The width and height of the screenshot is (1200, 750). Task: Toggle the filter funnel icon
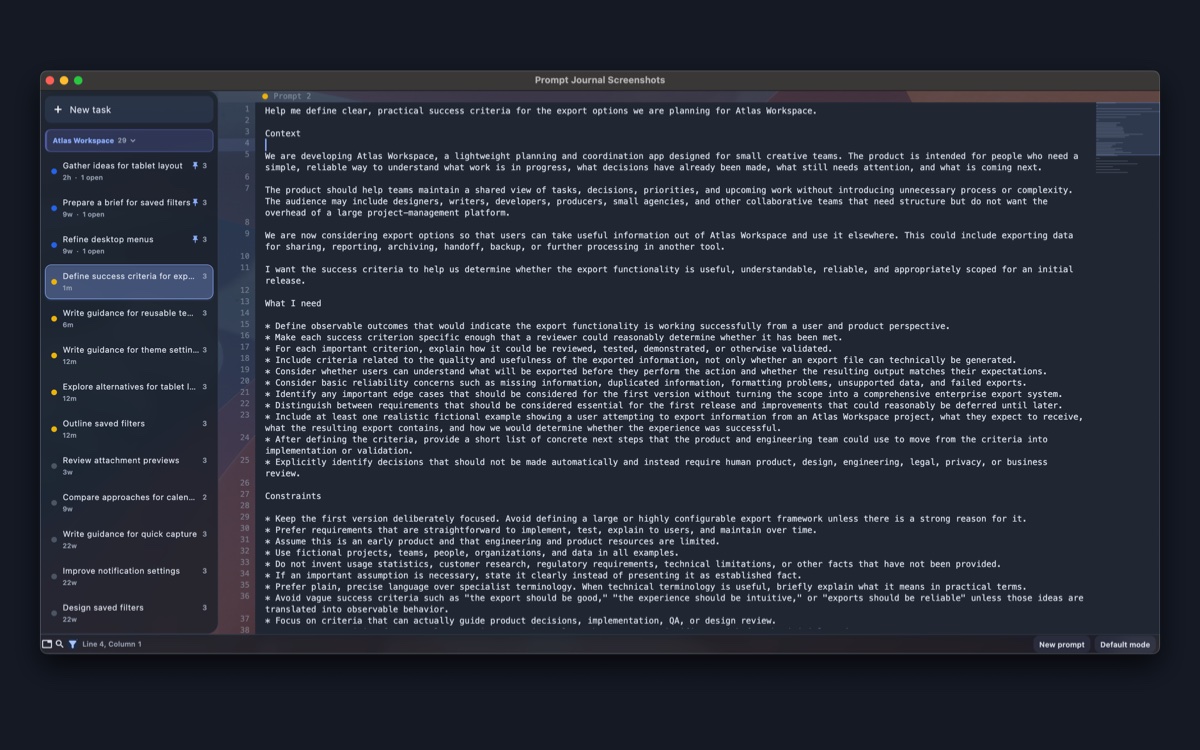73,644
